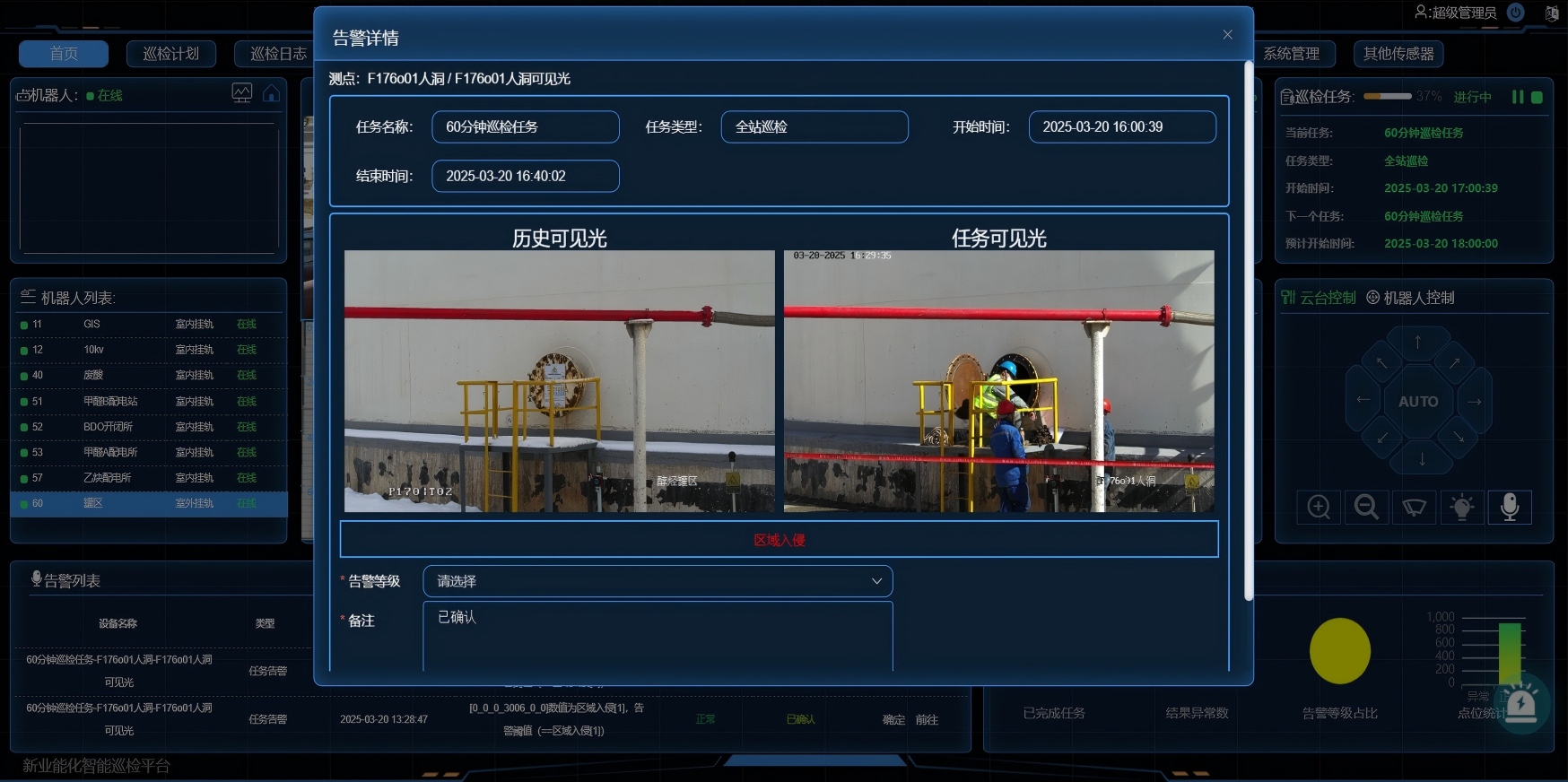Open the monitor chart icon beside robot status
The height and width of the screenshot is (782, 1568).
tap(242, 93)
